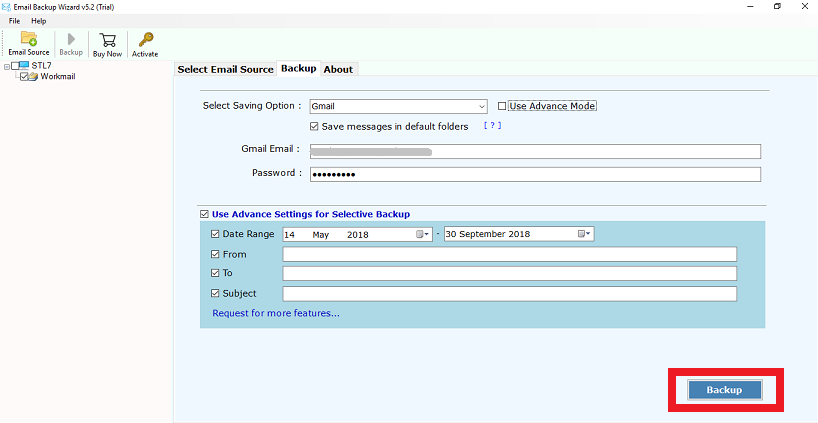Click the Select Saving Option label
Image resolution: width=818 pixels, height=423 pixels.
coord(252,106)
